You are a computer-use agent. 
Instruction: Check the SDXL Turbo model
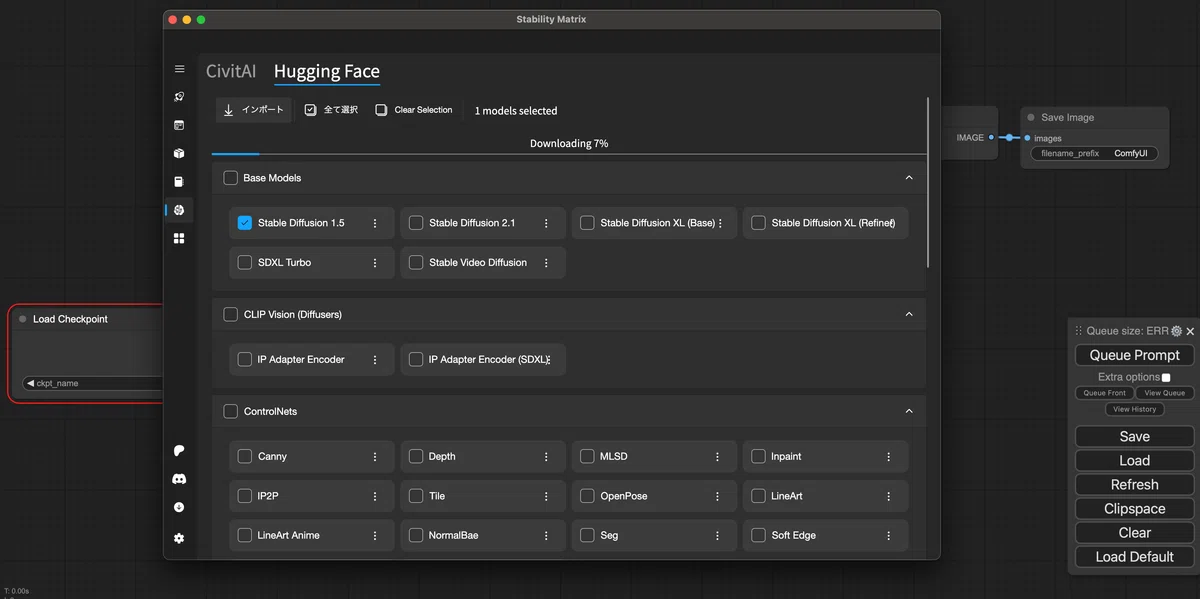point(245,263)
